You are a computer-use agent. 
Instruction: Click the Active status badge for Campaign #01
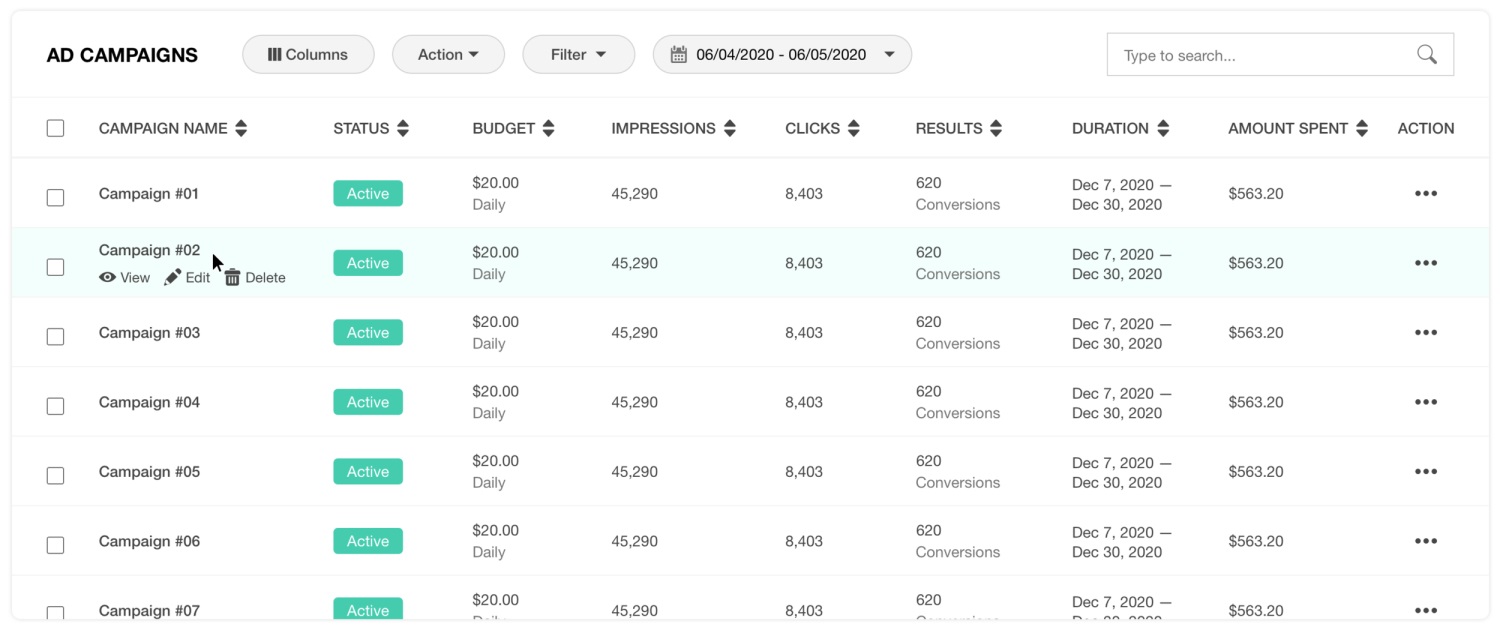(x=368, y=194)
